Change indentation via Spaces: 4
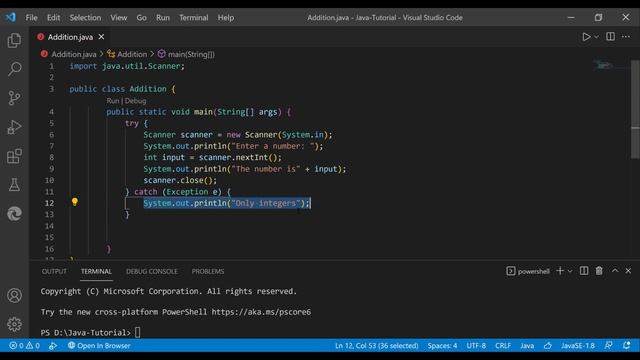This screenshot has height=360, width=640. (442, 346)
